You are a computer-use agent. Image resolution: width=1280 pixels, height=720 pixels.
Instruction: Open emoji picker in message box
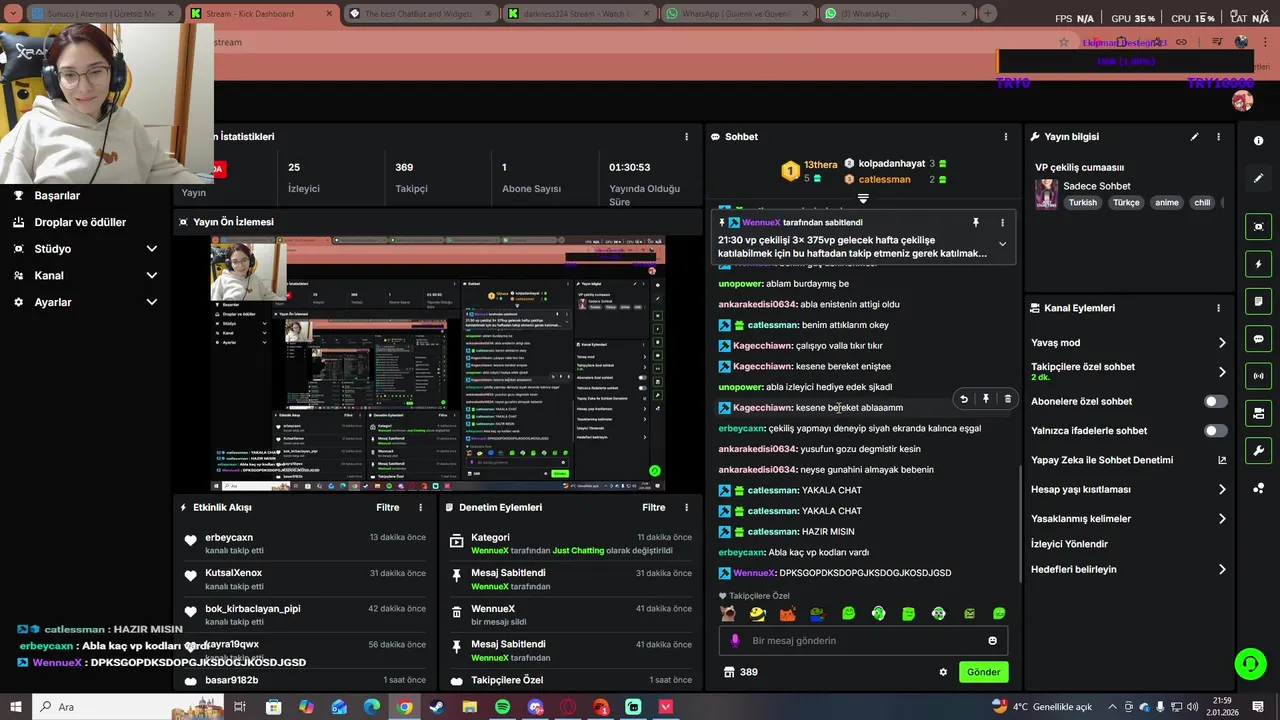tap(992, 641)
